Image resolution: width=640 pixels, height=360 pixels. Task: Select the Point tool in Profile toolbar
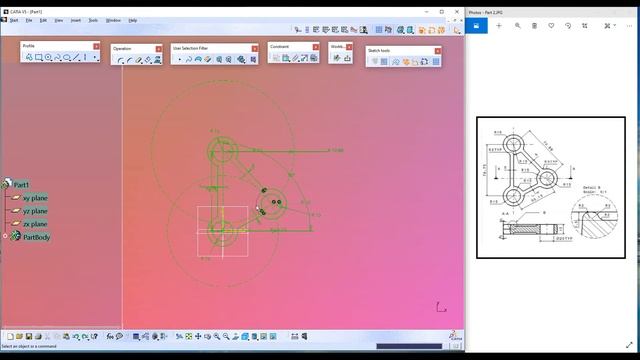tap(94, 58)
